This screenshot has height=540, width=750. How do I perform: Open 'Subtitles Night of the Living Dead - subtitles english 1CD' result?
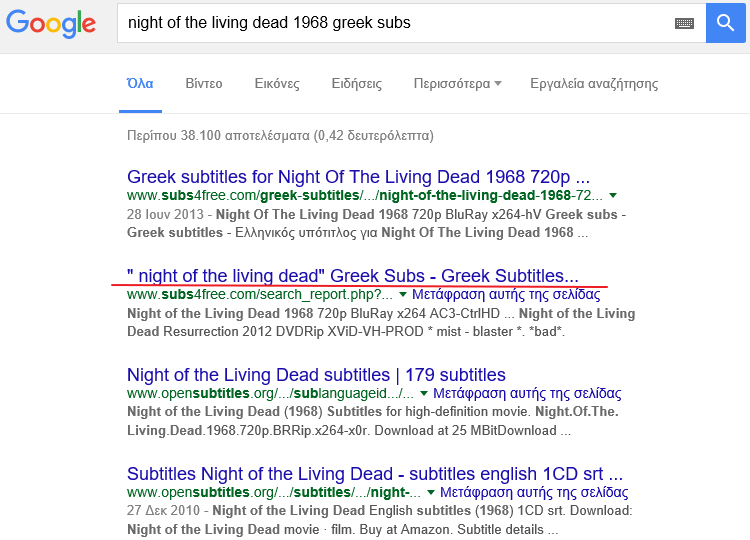(375, 474)
